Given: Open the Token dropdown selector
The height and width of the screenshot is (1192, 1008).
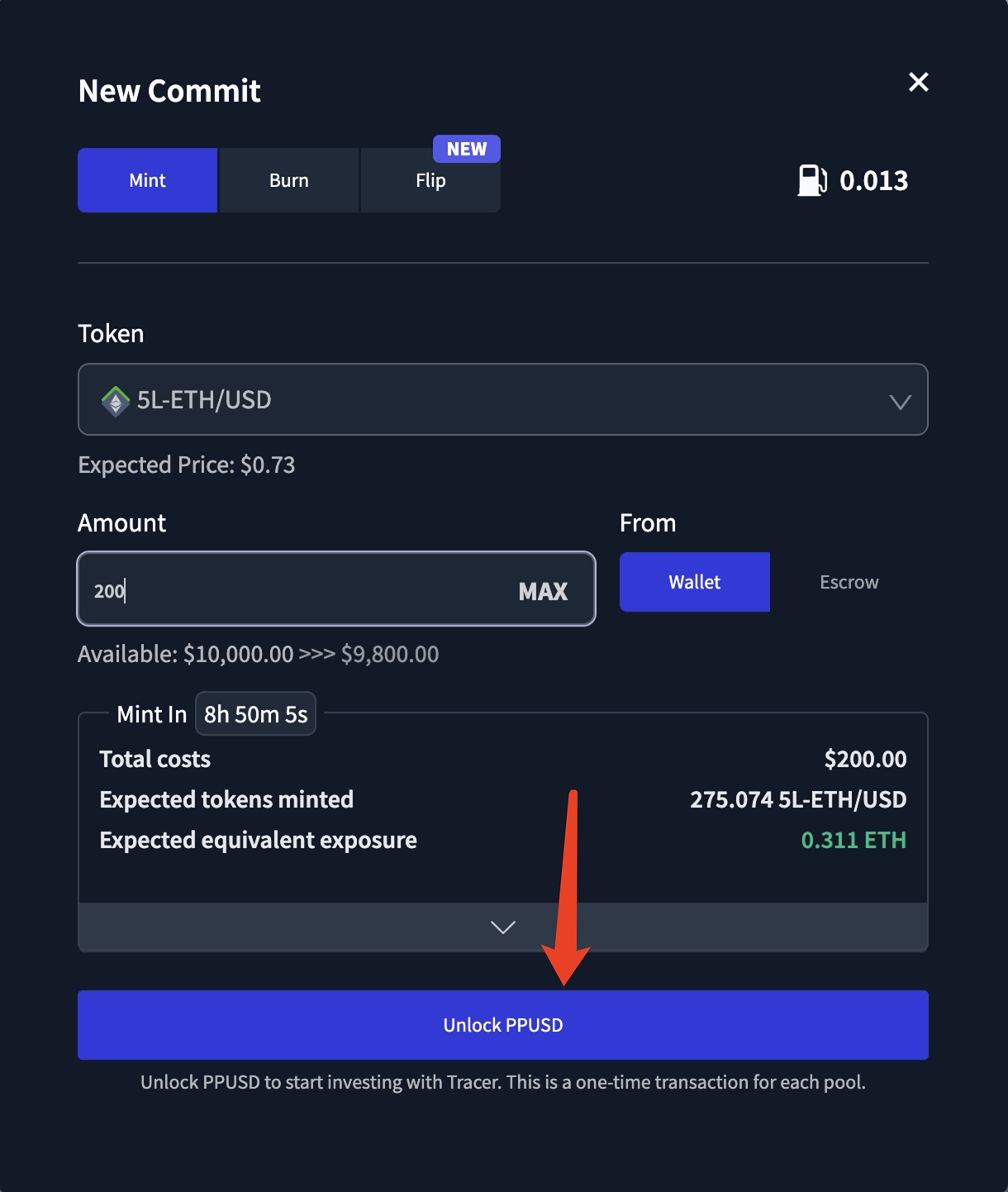Looking at the screenshot, I should click(x=502, y=400).
